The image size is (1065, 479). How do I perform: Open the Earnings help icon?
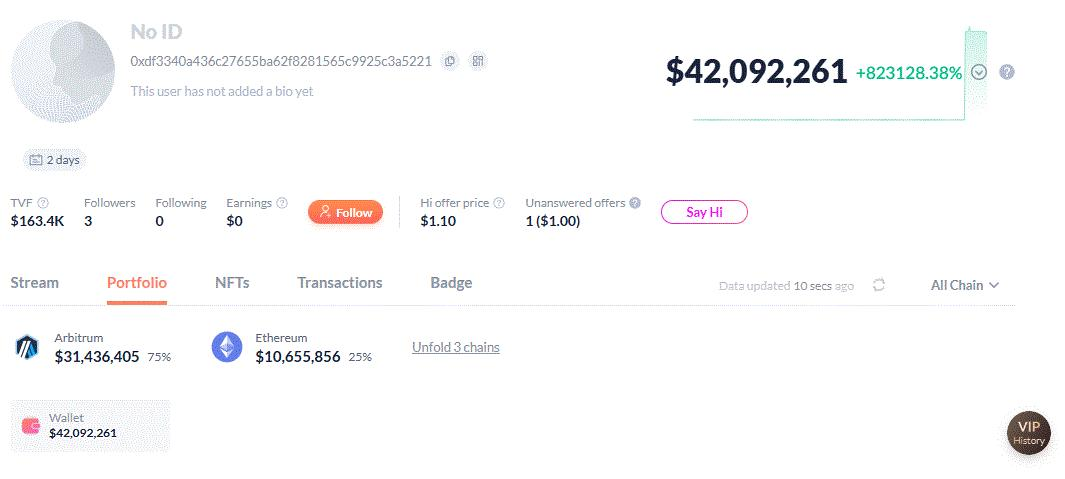282,203
